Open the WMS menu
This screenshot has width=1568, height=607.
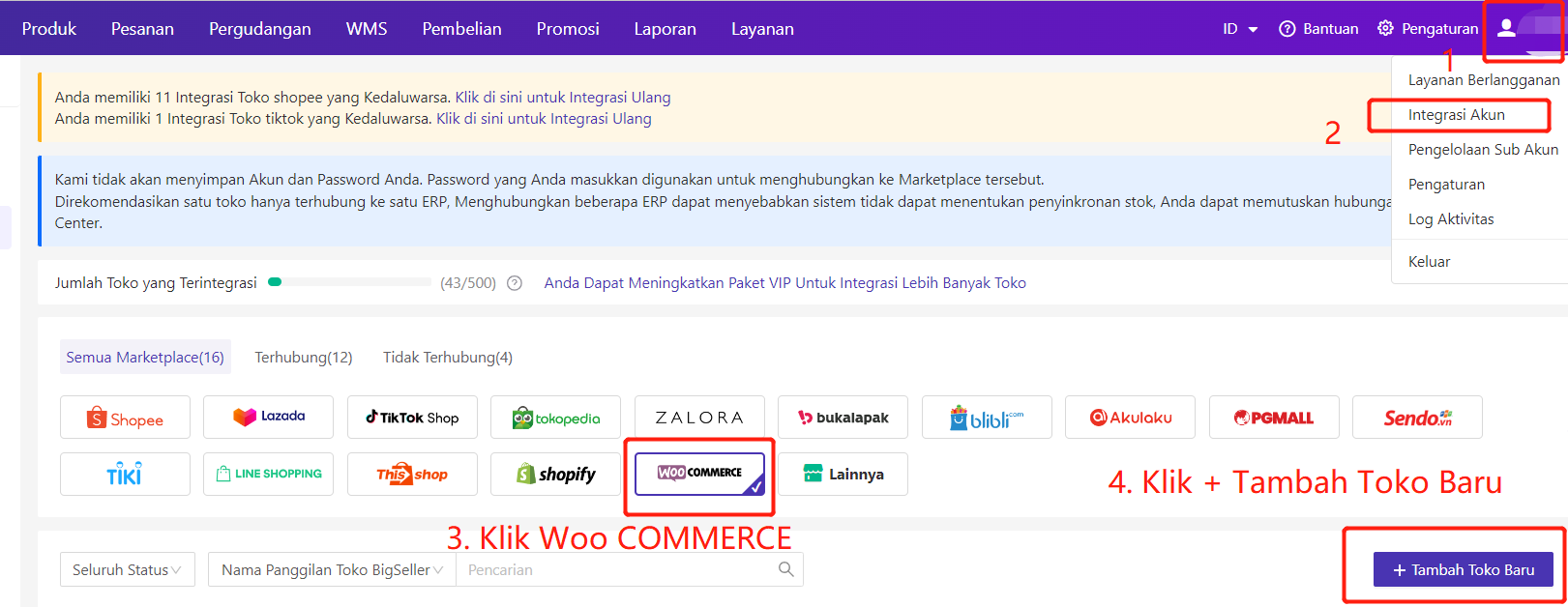click(367, 29)
